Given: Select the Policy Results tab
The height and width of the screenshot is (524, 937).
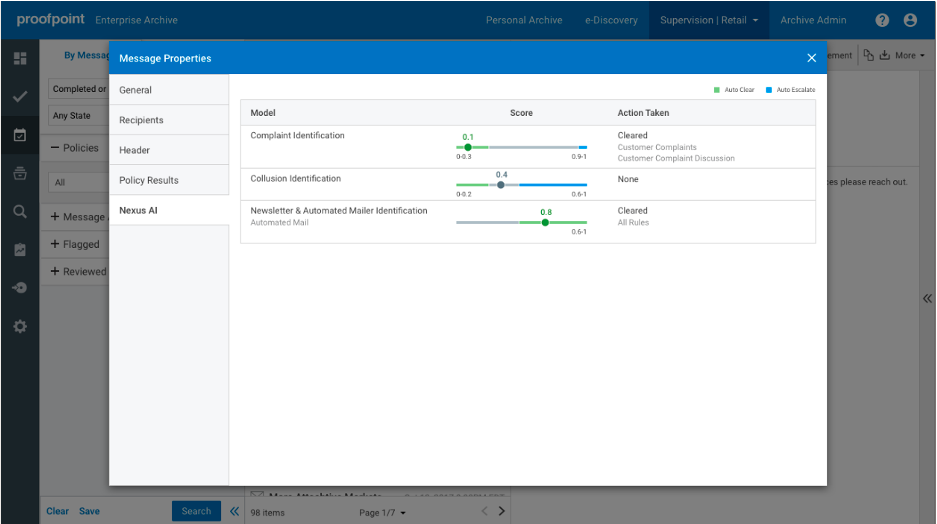Looking at the screenshot, I should coord(169,180).
